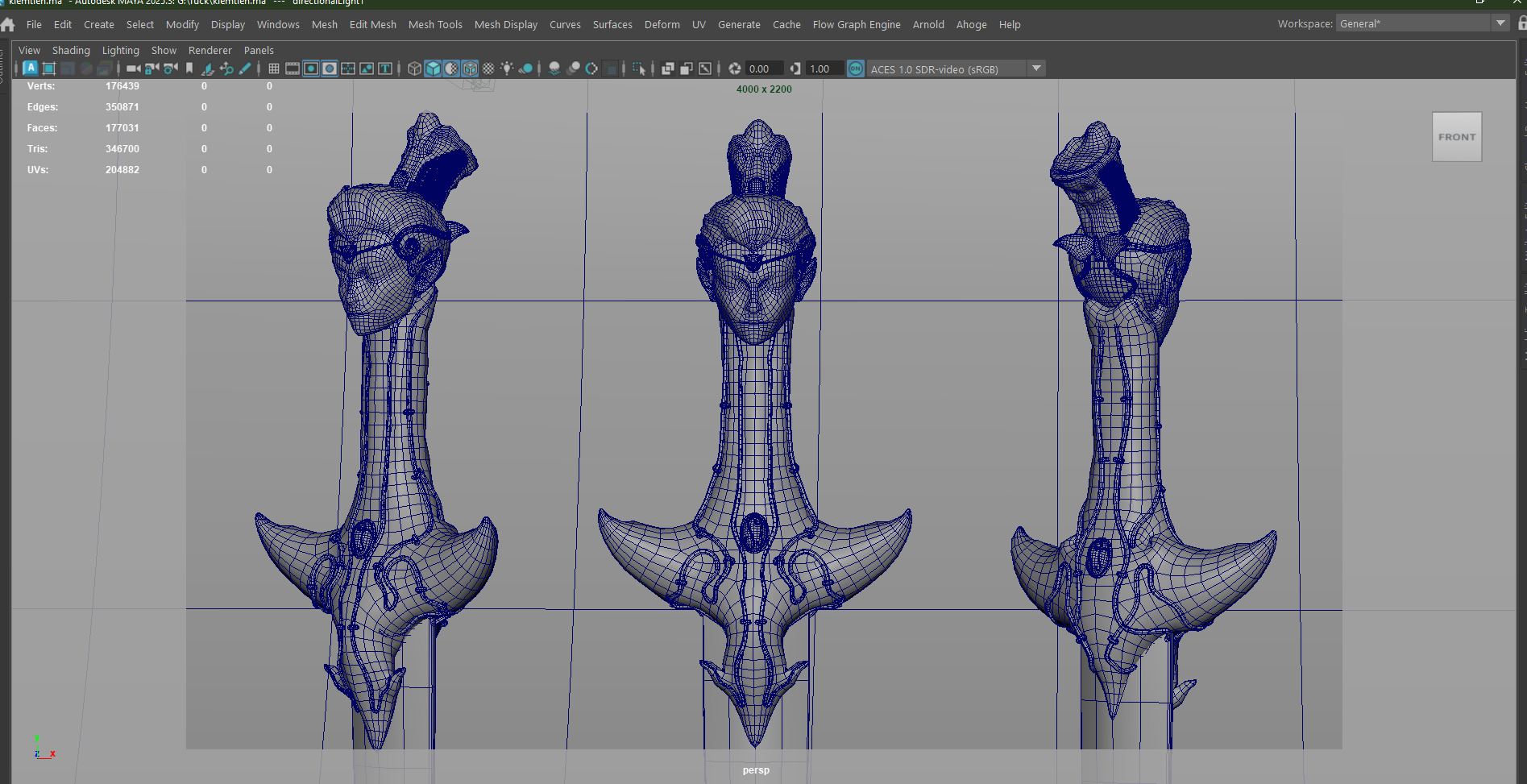Click the '4000 x 2200' resolution label

coord(764,89)
